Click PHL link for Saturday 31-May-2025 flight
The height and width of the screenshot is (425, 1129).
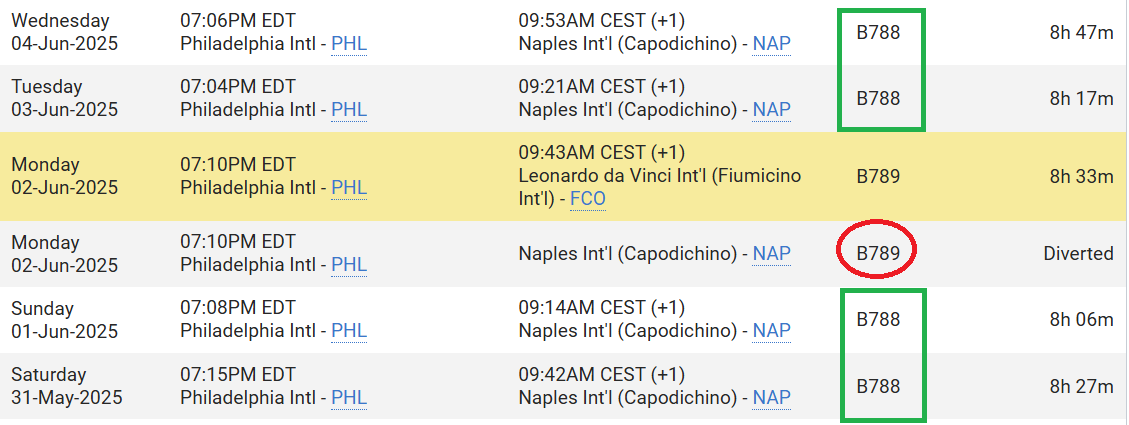(349, 398)
